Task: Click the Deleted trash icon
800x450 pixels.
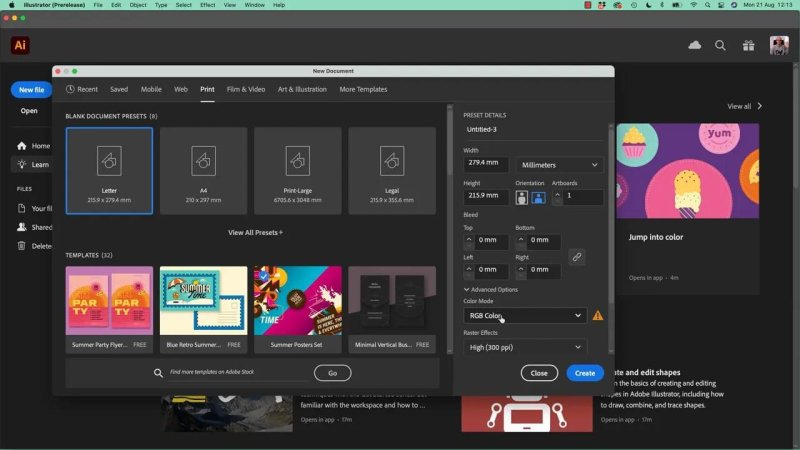Action: (x=21, y=246)
